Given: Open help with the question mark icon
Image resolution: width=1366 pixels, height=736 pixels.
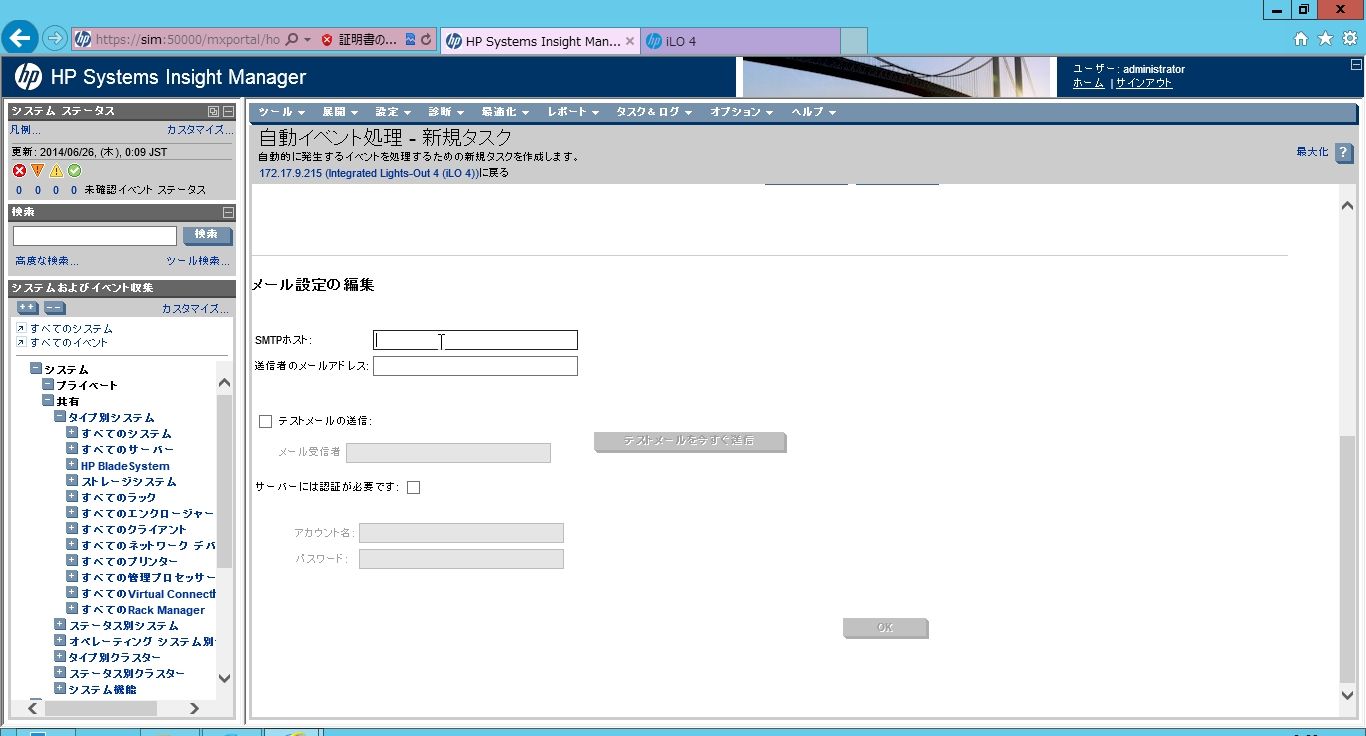Looking at the screenshot, I should (x=1344, y=153).
